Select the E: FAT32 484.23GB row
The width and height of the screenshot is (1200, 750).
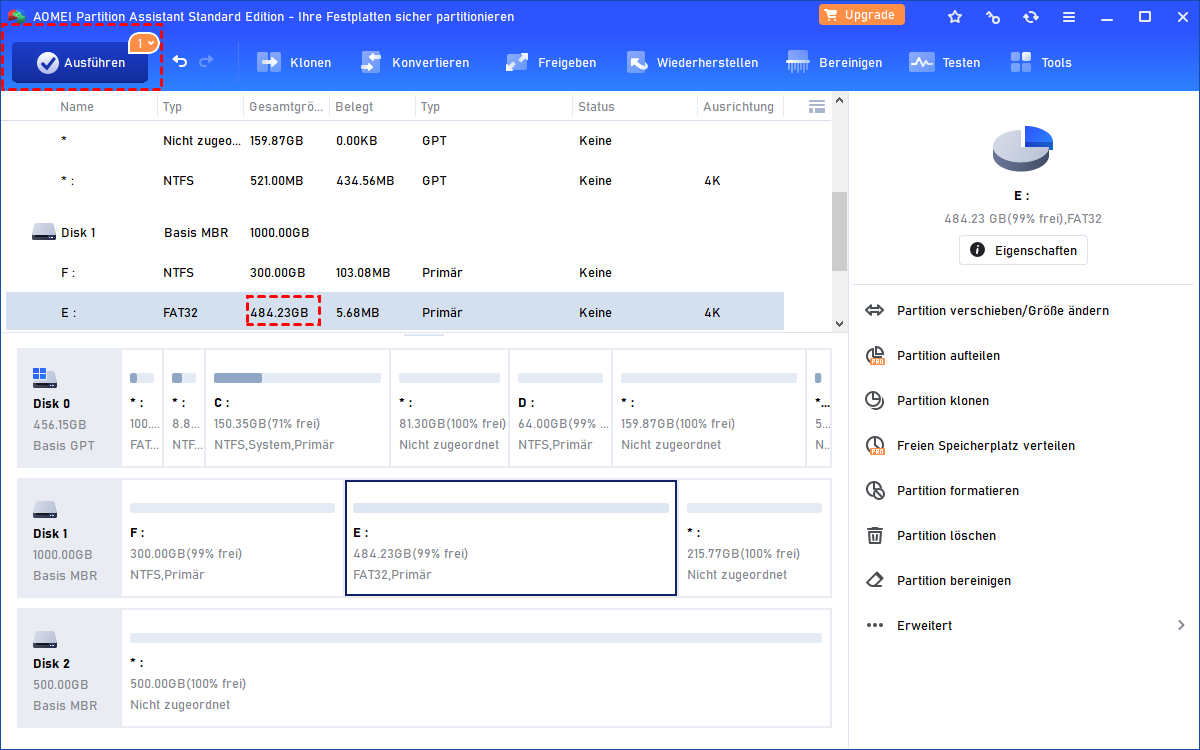395,312
